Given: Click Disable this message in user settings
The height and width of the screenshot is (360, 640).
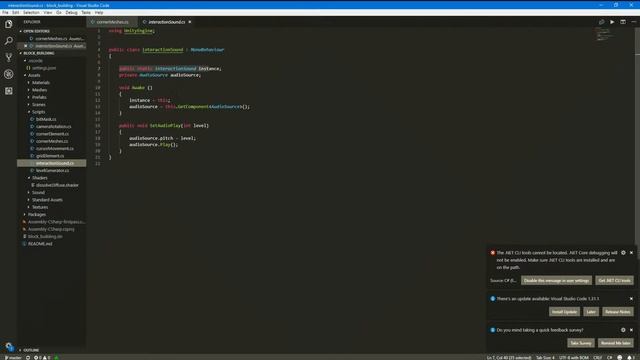Looking at the screenshot, I should 556,280.
